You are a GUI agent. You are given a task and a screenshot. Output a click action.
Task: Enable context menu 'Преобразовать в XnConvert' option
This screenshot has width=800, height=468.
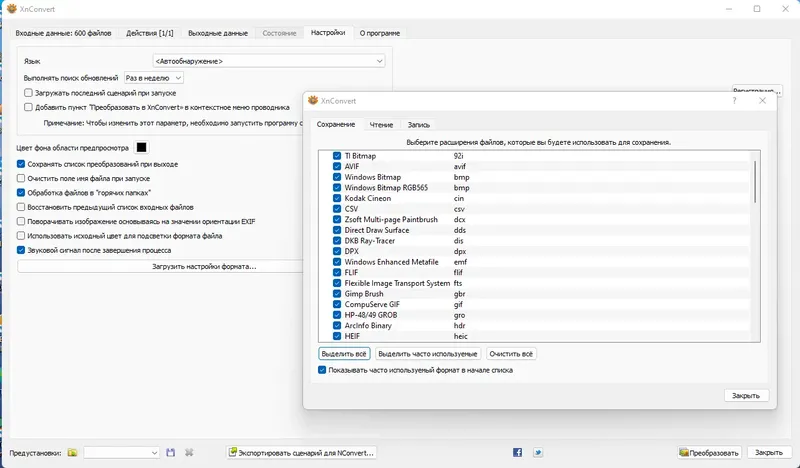pyautogui.click(x=29, y=107)
